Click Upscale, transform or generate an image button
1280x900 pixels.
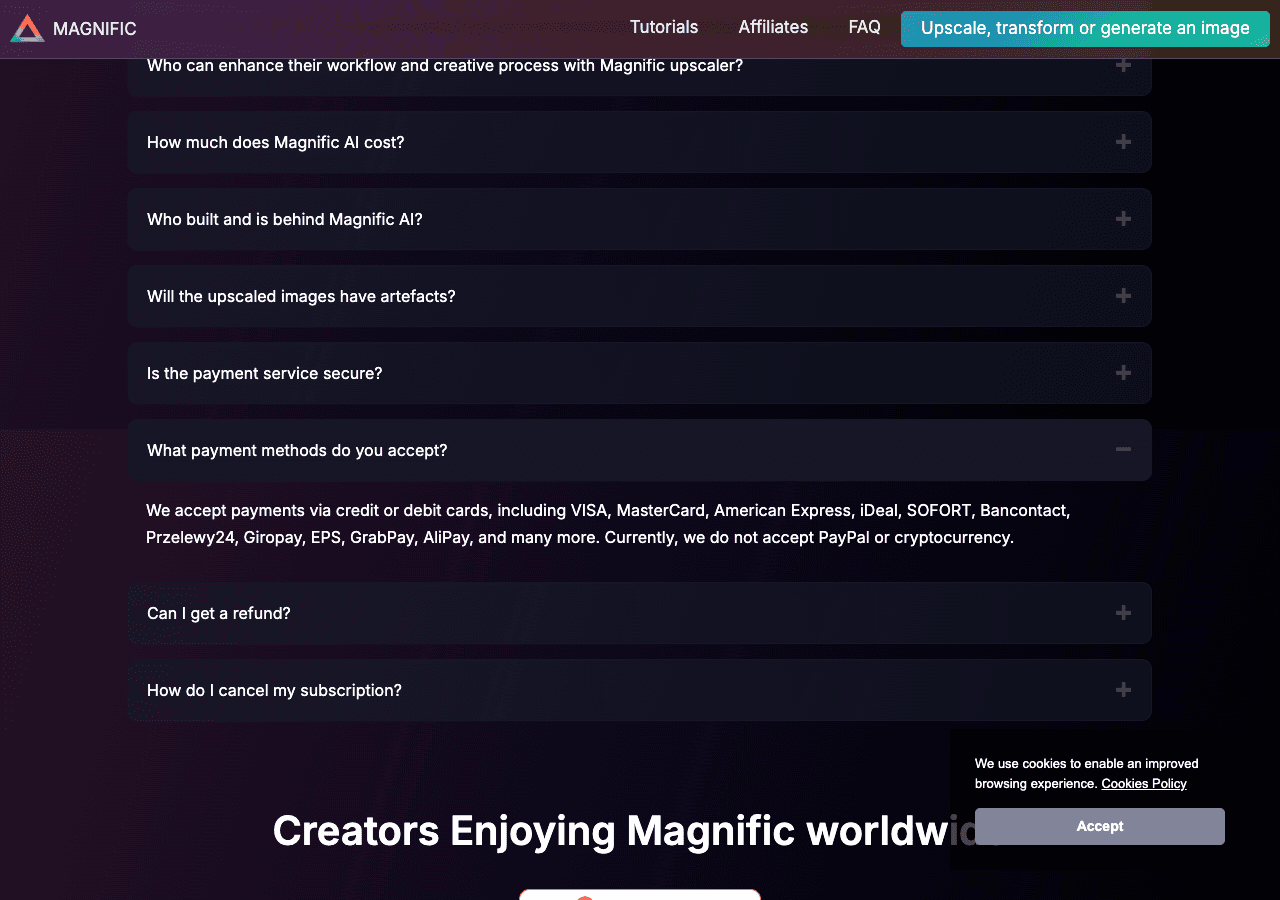[1085, 28]
